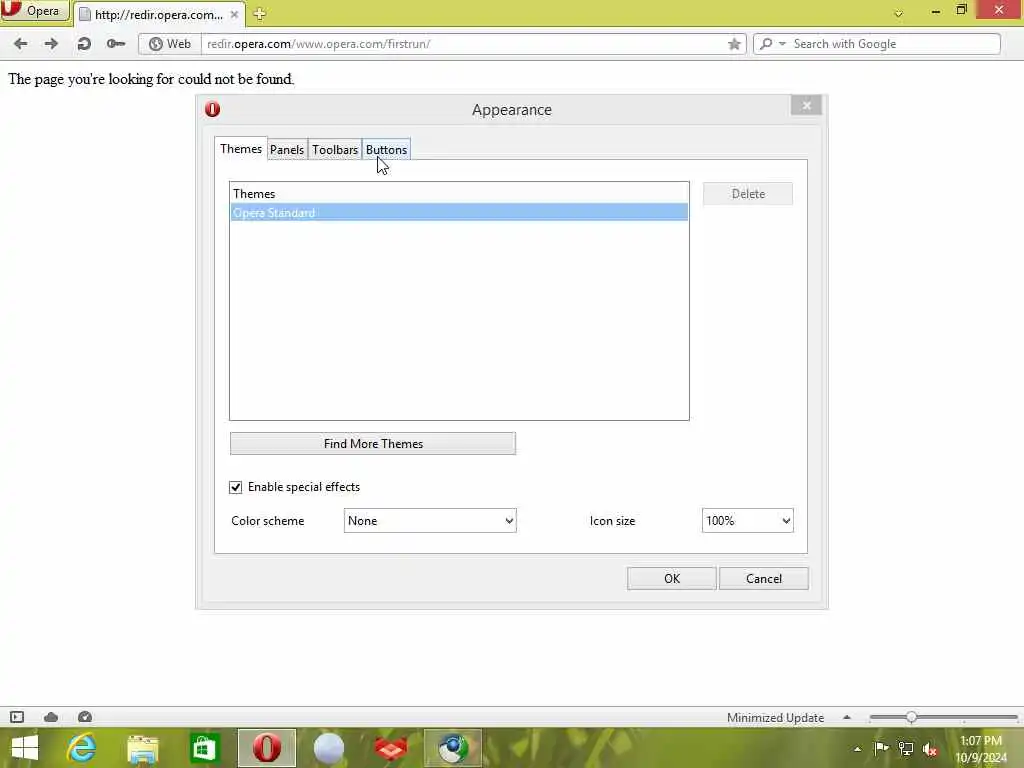Click the address bar URL field
This screenshot has width=1024, height=768.
[x=464, y=44]
